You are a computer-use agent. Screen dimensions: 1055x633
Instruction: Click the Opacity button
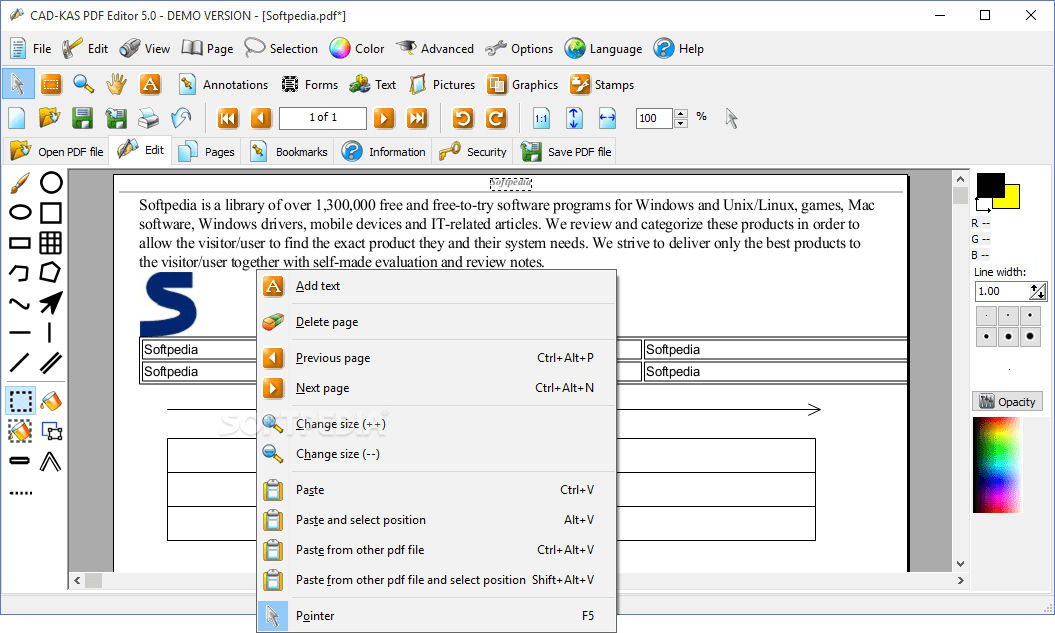tap(1007, 402)
